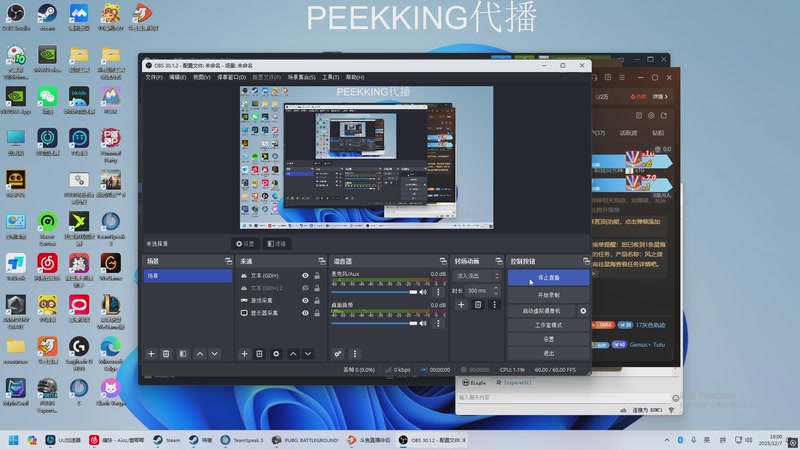
Task: Open scene filters icon in Scenes panel
Action: 183,354
